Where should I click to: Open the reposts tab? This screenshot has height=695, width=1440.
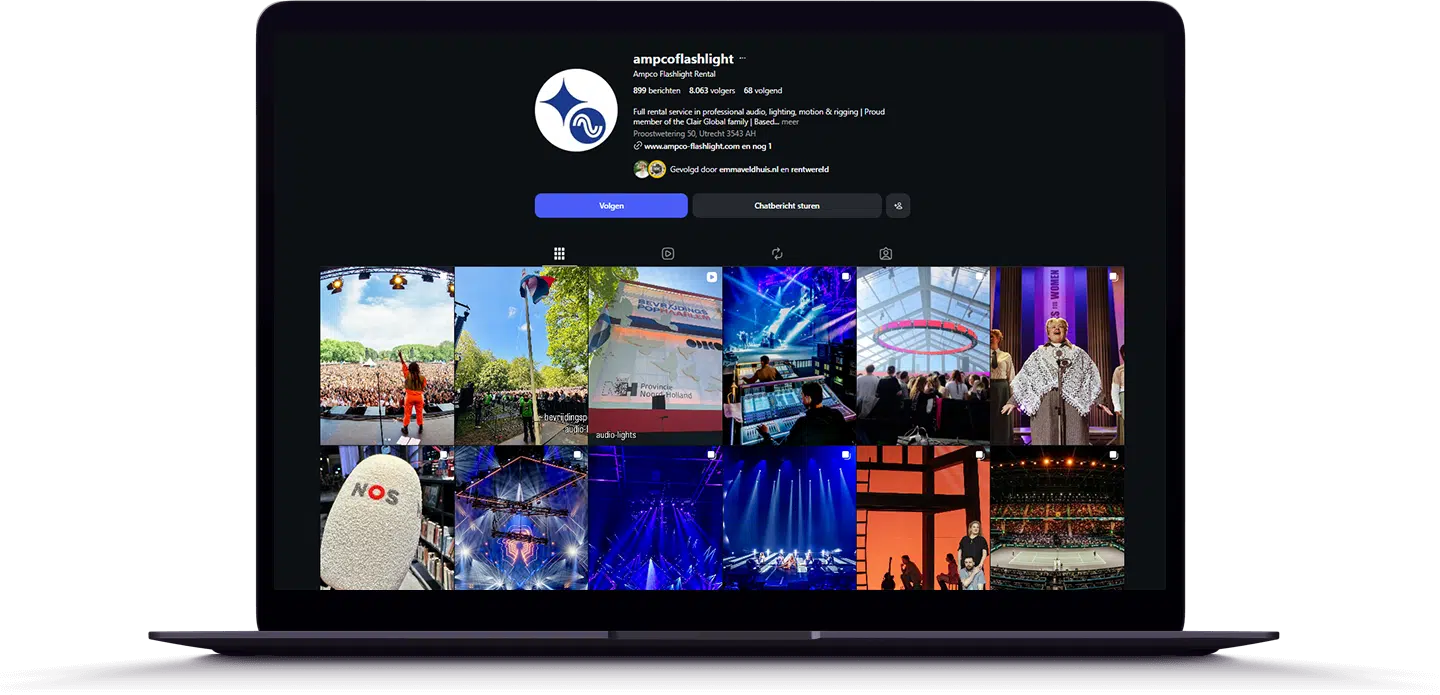click(x=777, y=254)
